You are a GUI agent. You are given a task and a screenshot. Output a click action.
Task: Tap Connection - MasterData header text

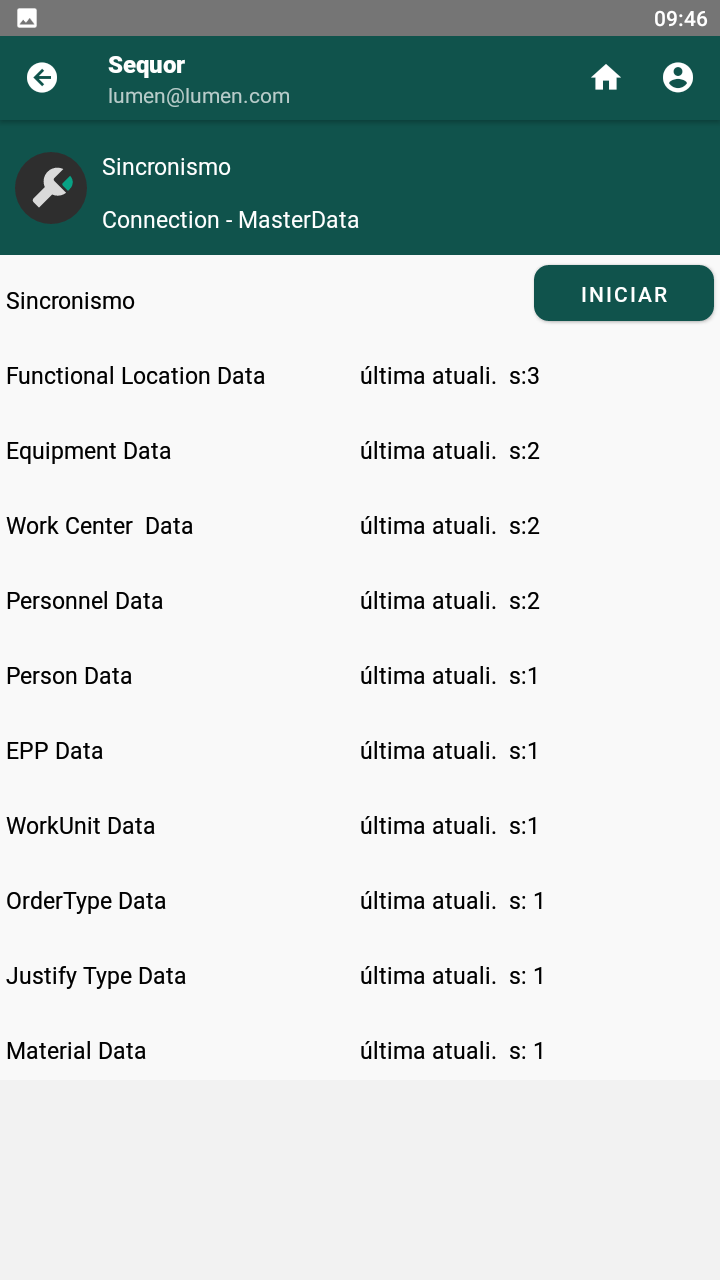click(230, 220)
